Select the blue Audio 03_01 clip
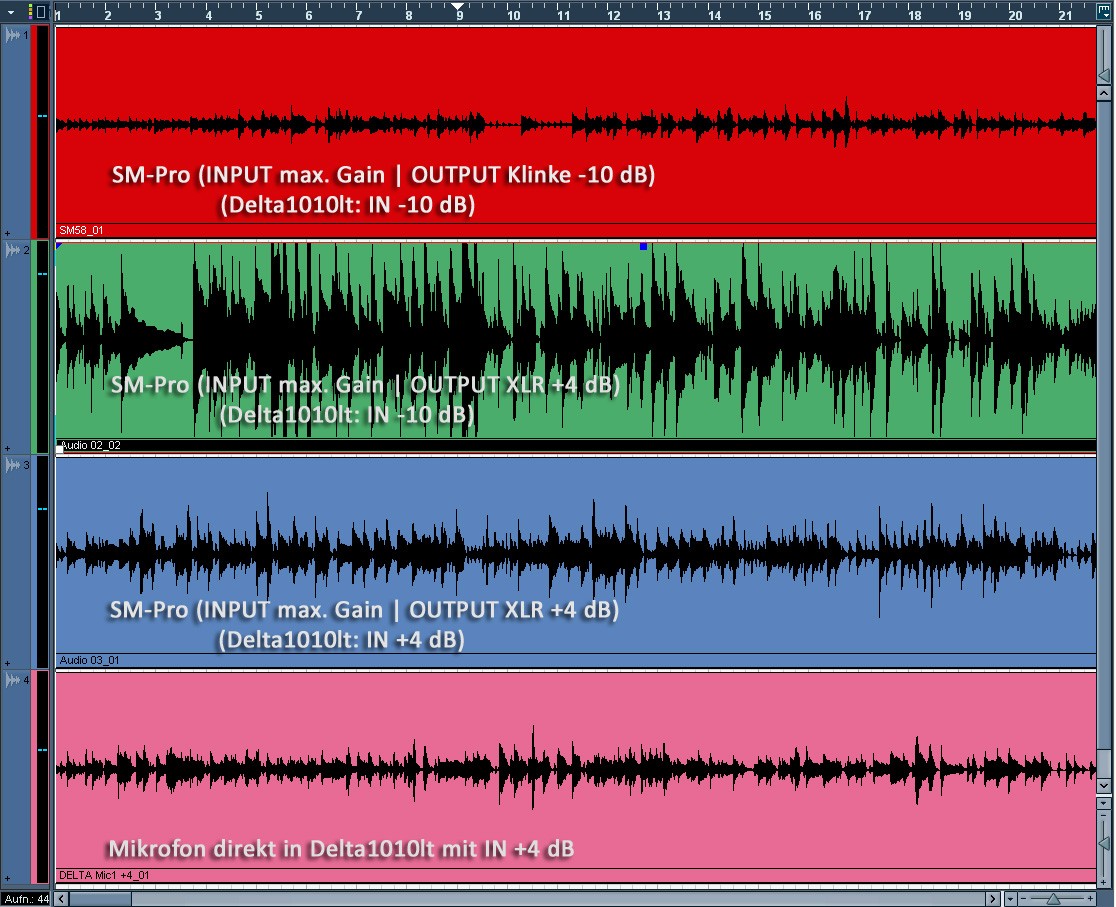The image size is (1116, 907). 576,562
